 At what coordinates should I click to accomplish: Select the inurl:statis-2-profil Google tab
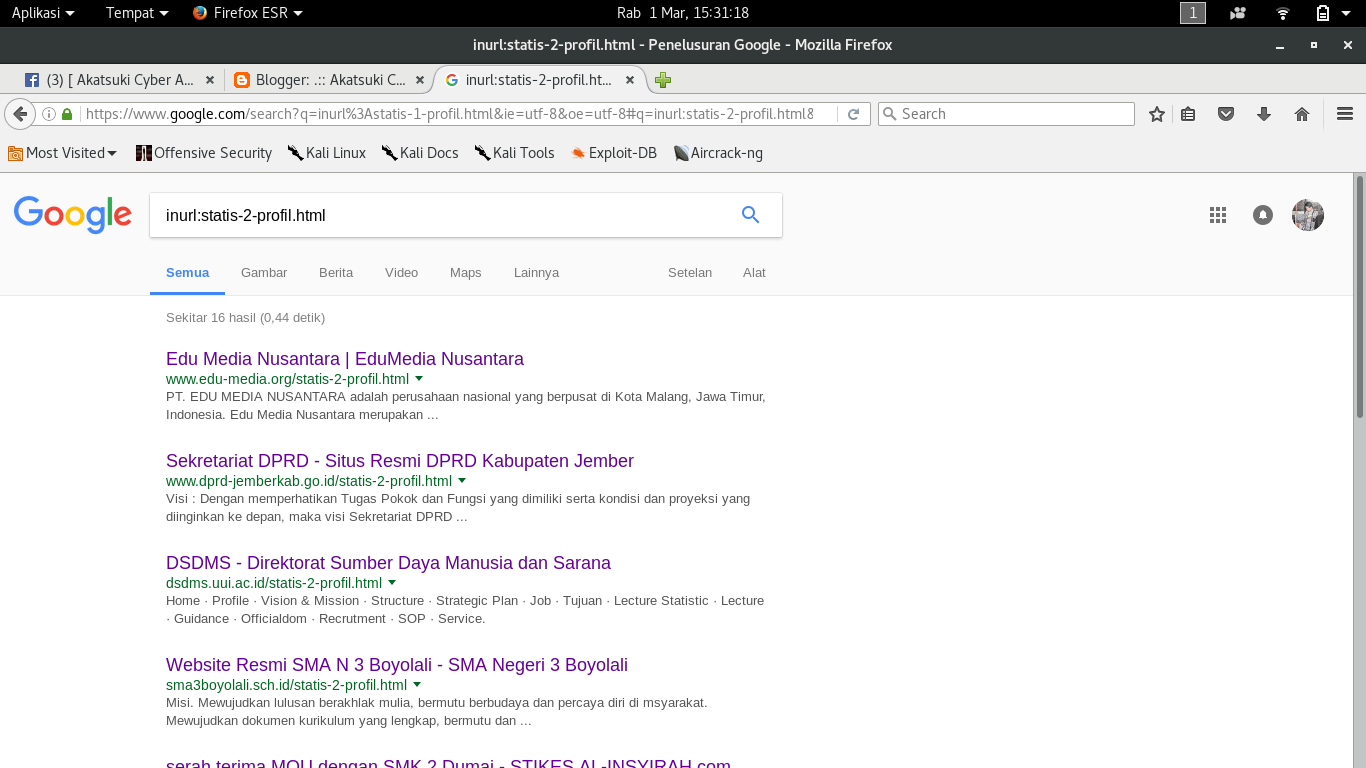[x=540, y=80]
